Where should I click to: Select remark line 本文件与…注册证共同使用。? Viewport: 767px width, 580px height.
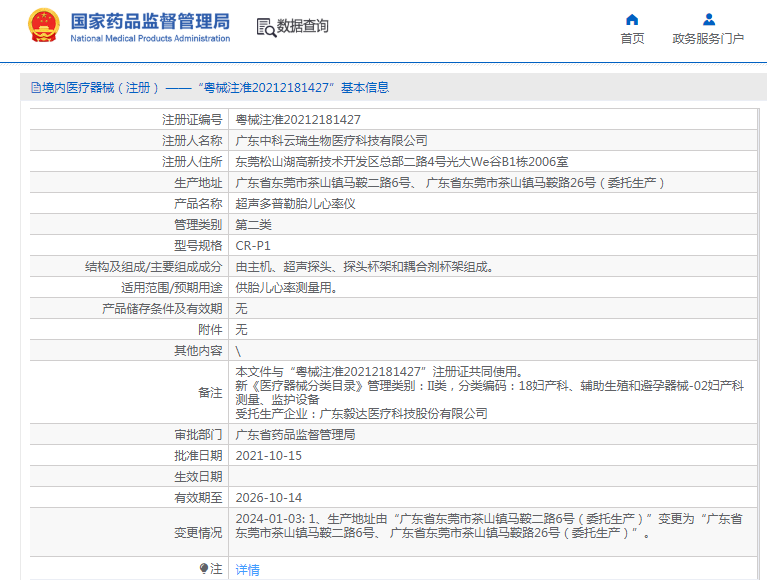[381, 372]
